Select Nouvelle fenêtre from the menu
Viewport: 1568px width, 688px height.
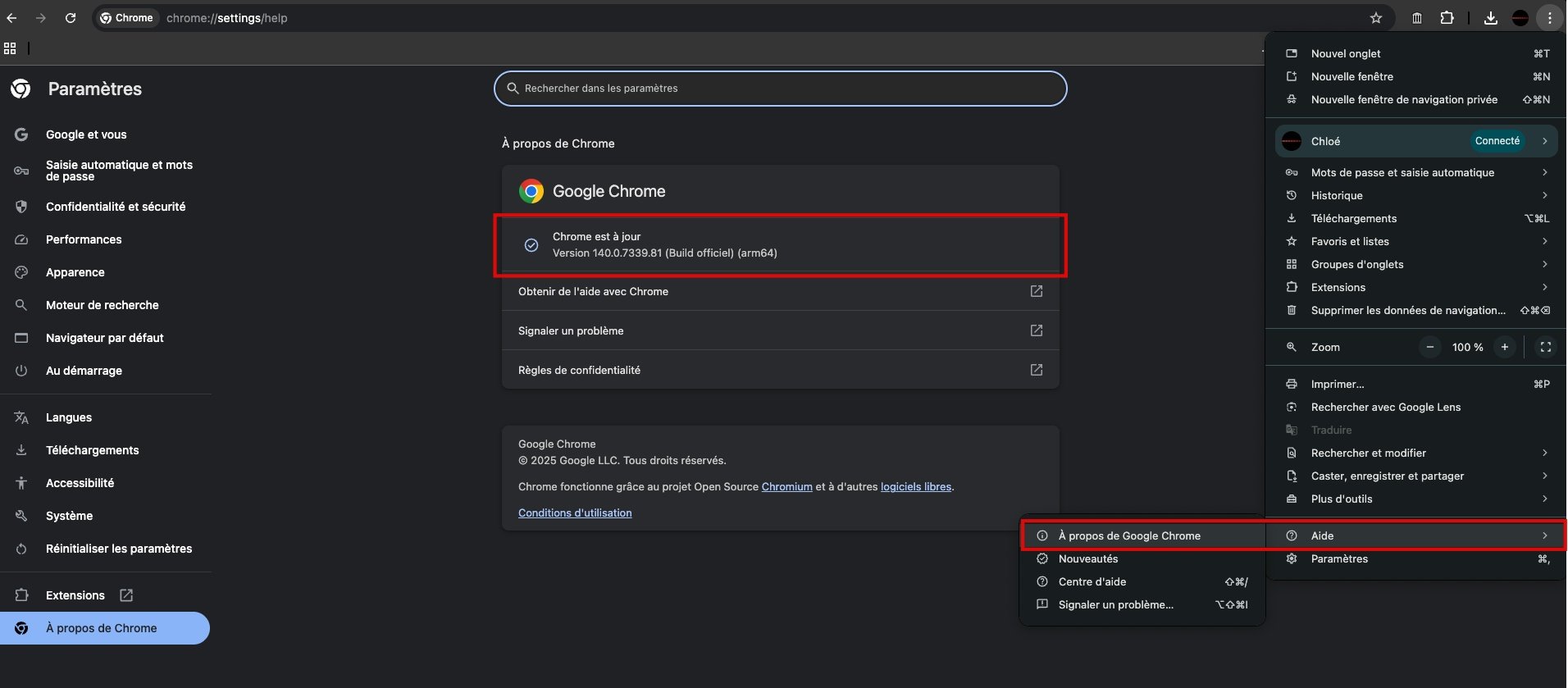(x=1416, y=76)
